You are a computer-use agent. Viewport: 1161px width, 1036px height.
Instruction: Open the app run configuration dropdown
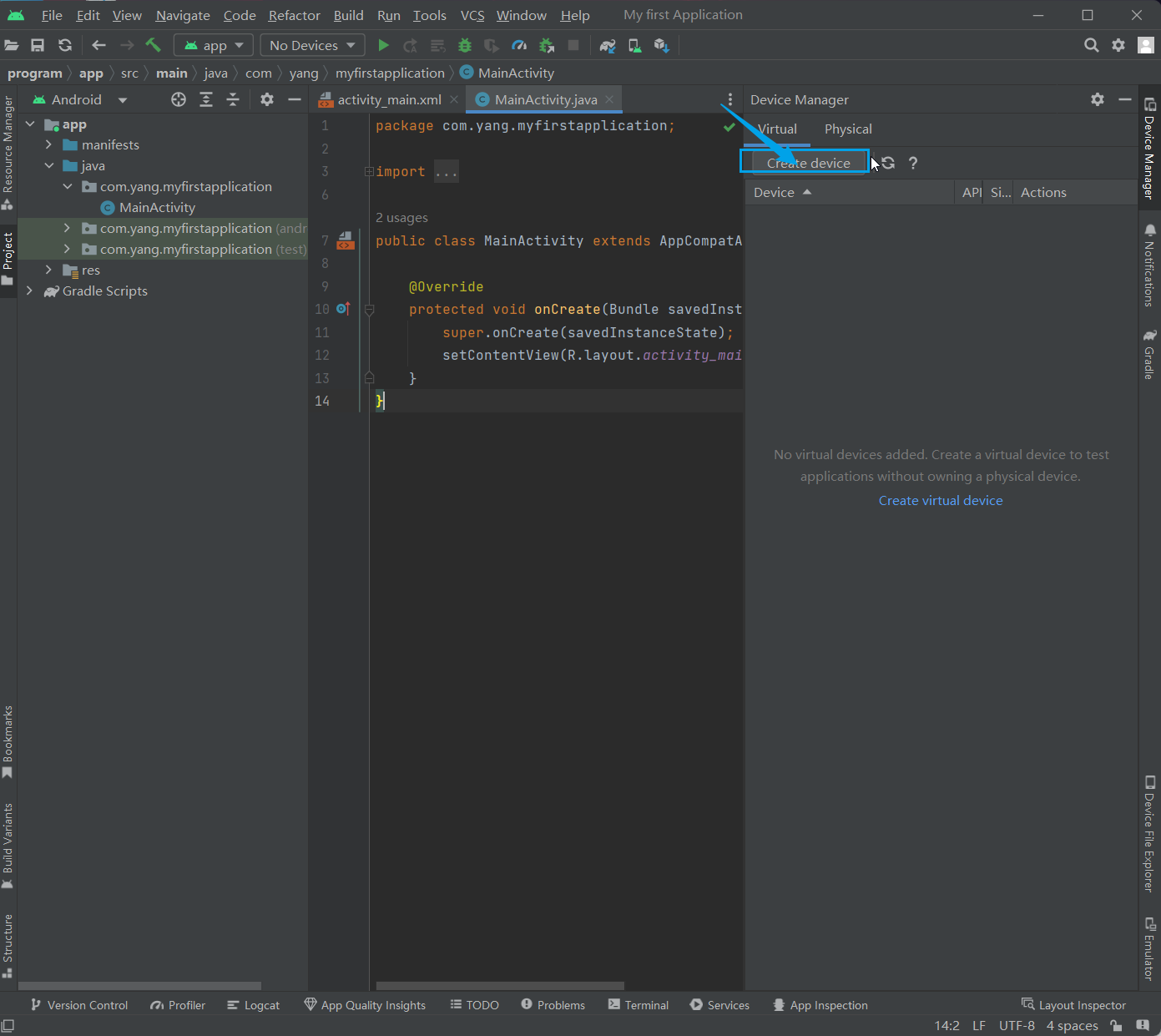pos(213,45)
